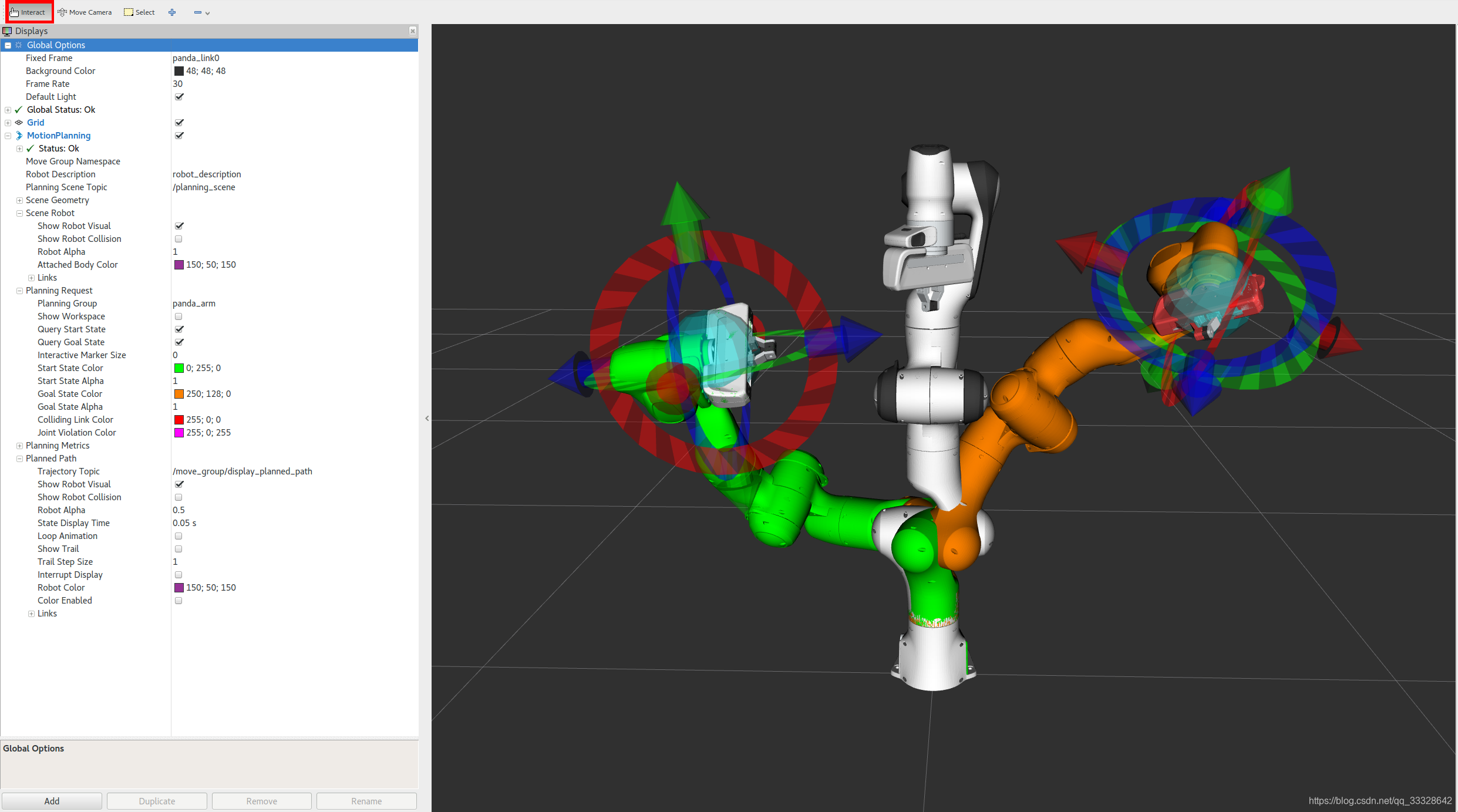Select the Global Options tree row
Screen dimensions: 1458x812
coord(56,45)
